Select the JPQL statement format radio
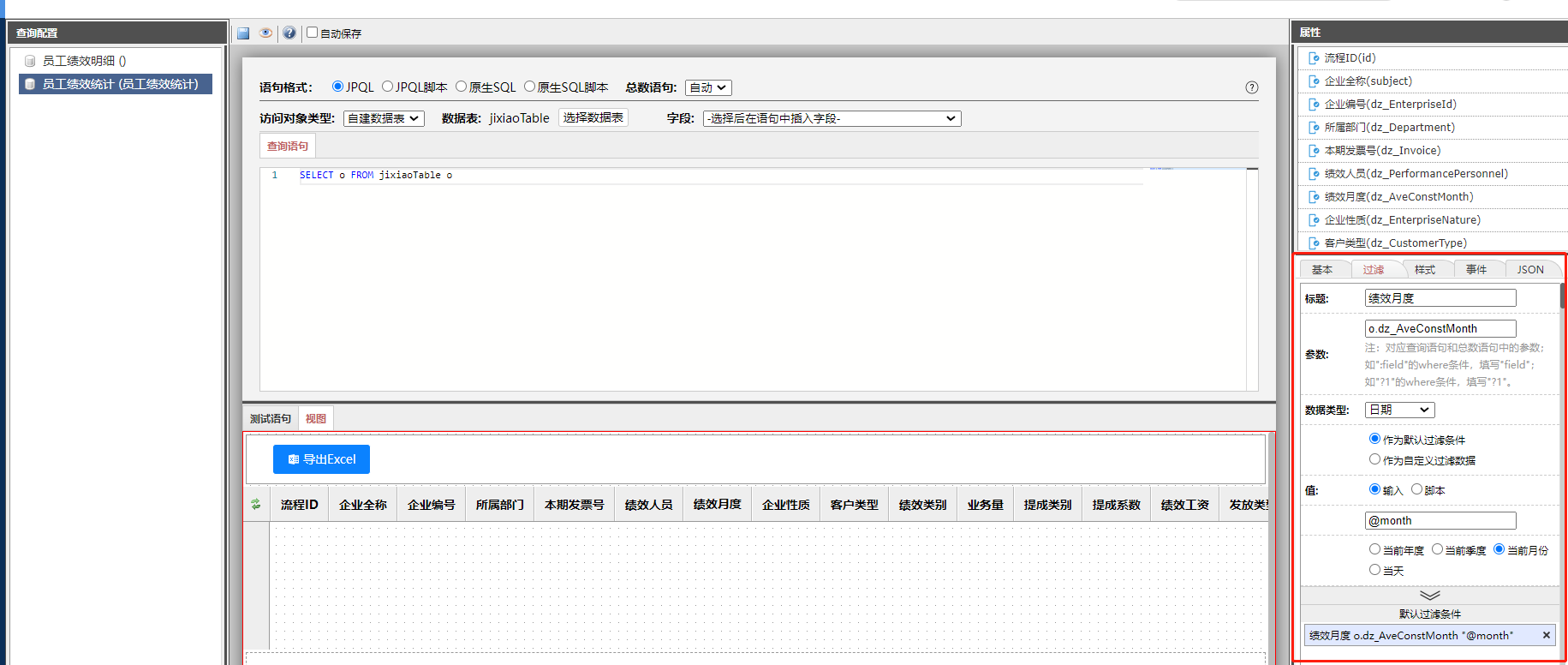Screen dimensions: 1568x665 [x=337, y=87]
